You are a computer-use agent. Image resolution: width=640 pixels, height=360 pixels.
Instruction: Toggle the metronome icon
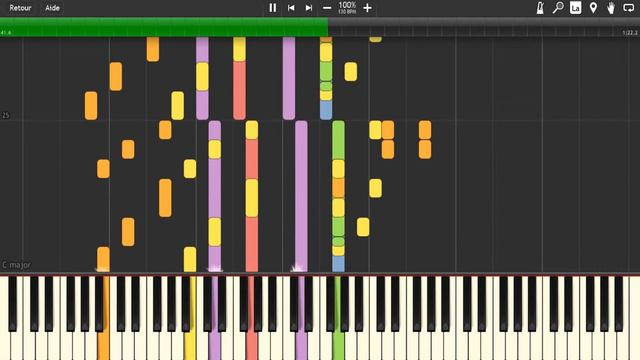[x=540, y=8]
